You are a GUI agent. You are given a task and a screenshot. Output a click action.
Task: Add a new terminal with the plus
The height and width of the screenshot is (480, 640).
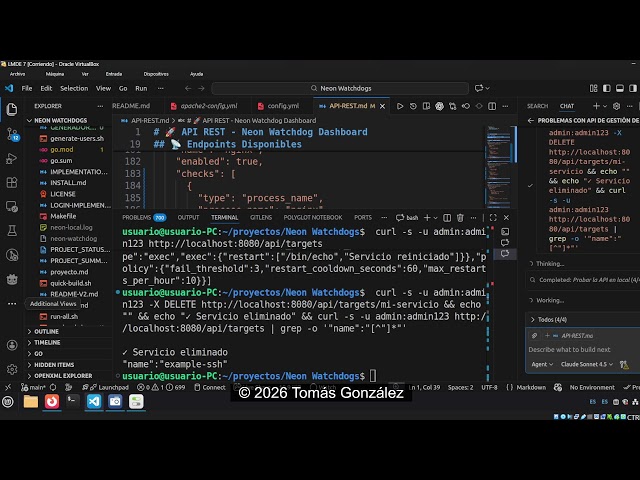[x=427, y=218]
